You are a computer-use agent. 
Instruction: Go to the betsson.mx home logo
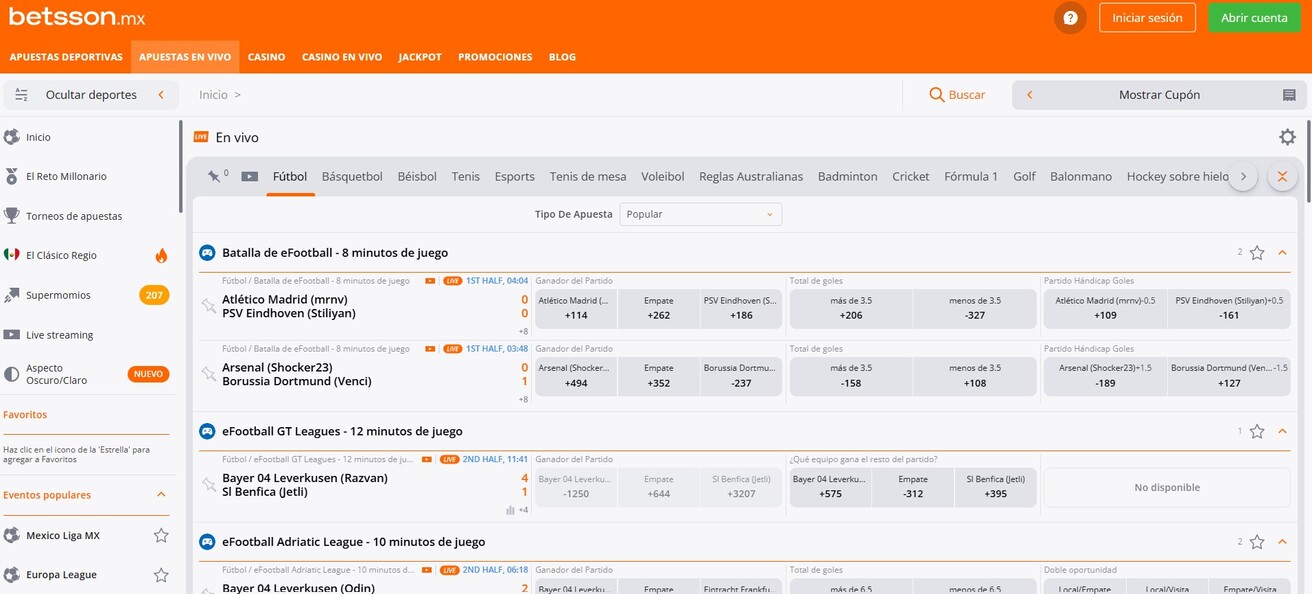click(77, 17)
